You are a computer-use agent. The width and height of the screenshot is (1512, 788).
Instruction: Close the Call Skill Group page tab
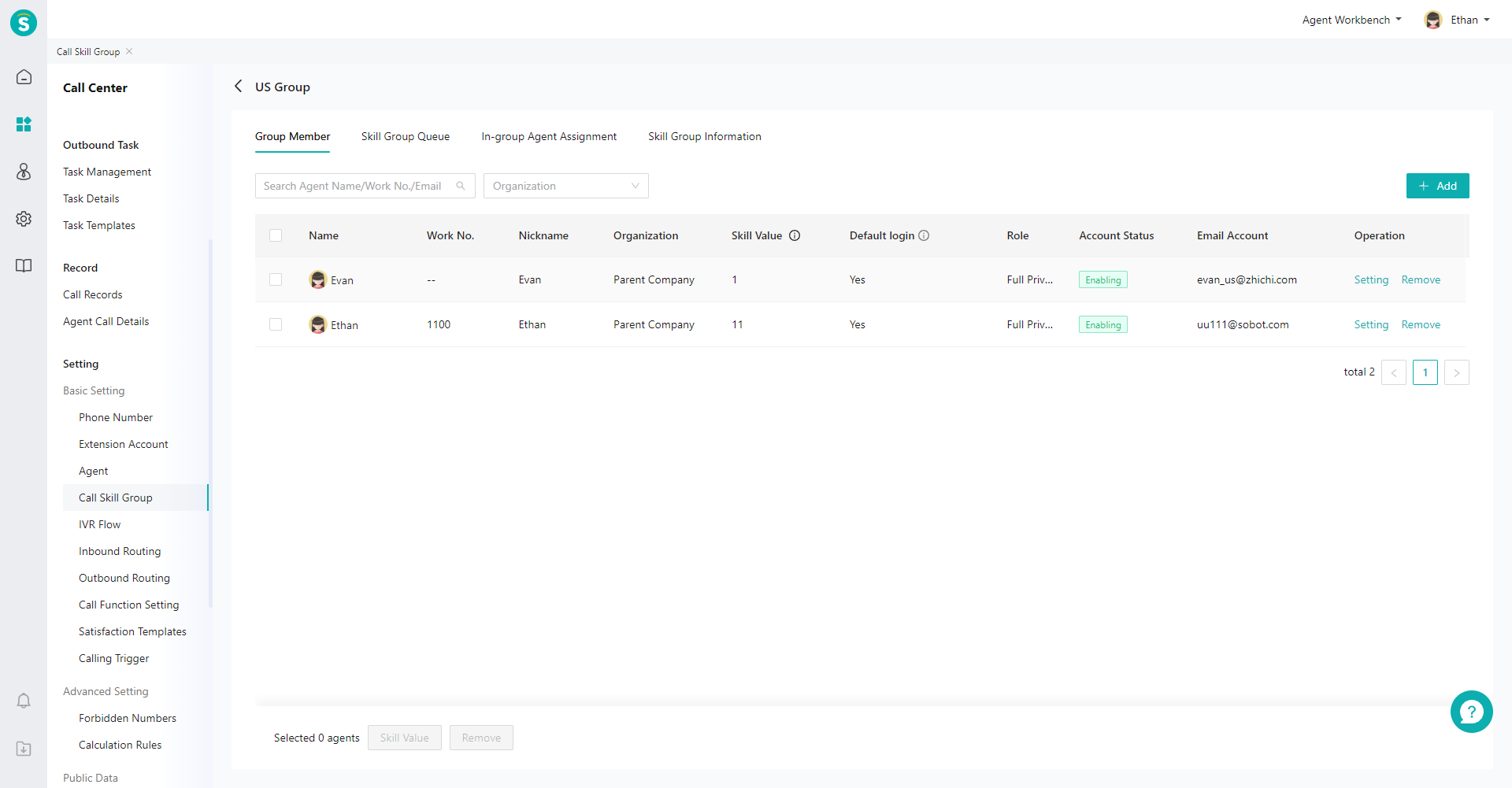[x=129, y=51]
